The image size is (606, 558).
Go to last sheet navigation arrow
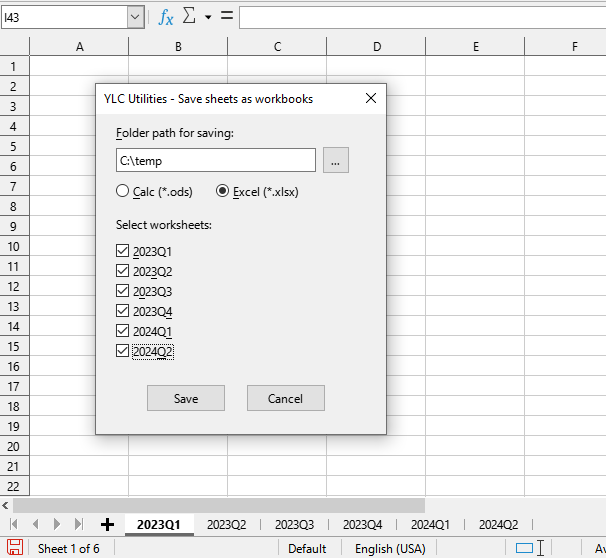tap(78, 524)
